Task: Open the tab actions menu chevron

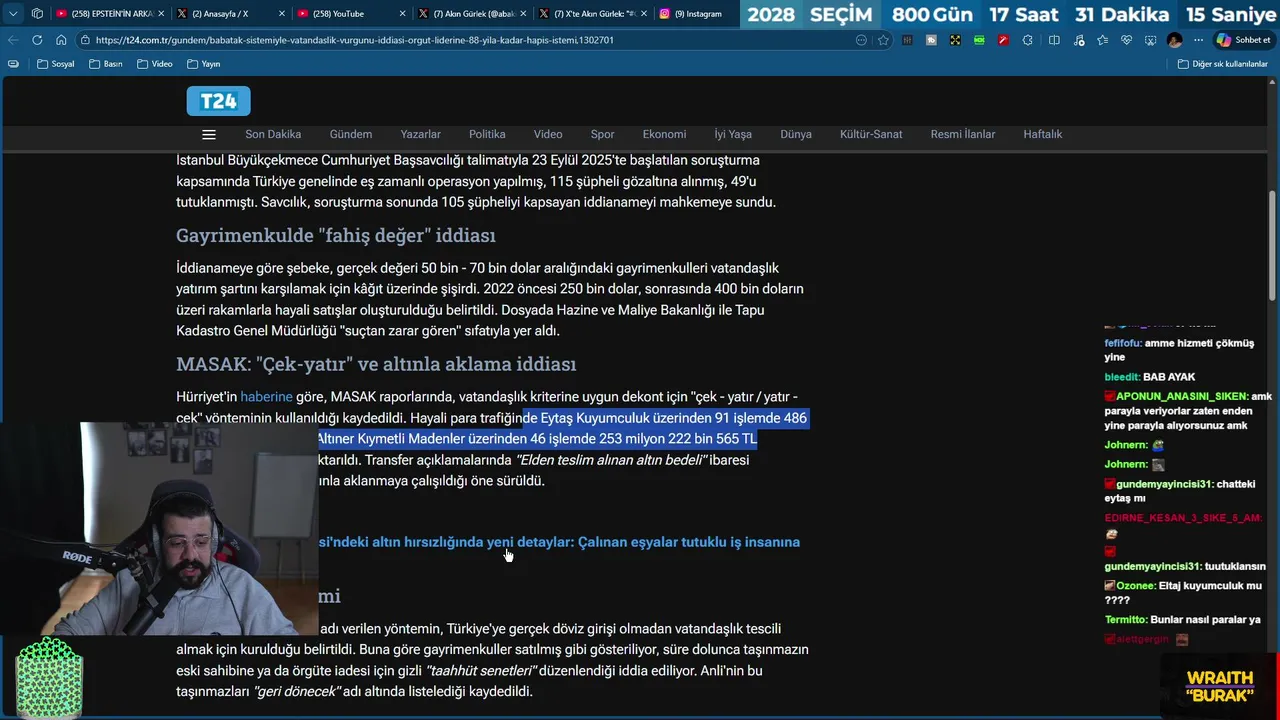Action: (13, 14)
